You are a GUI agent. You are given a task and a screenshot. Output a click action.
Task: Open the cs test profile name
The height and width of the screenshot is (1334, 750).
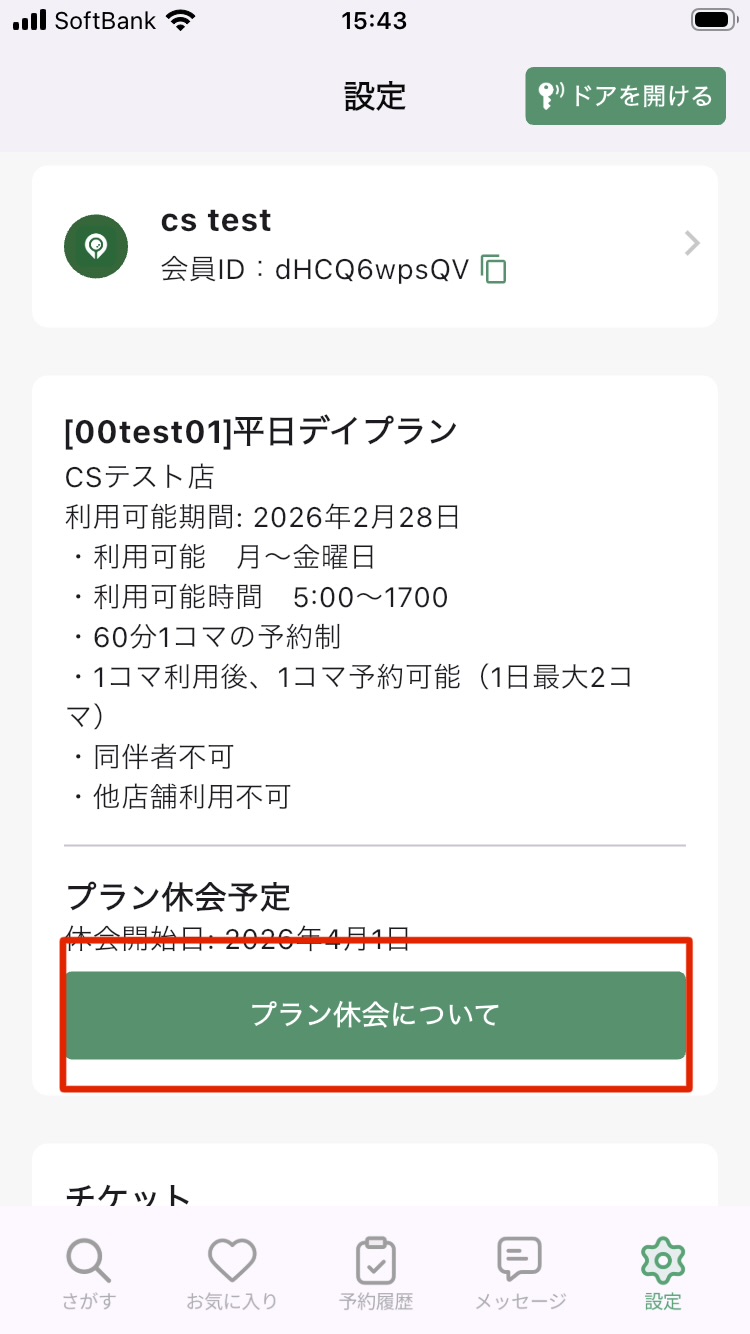click(x=216, y=221)
